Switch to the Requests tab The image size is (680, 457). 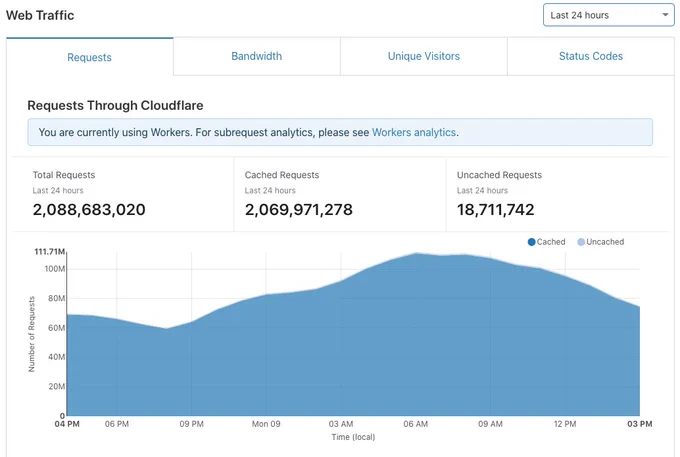pyautogui.click(x=89, y=57)
